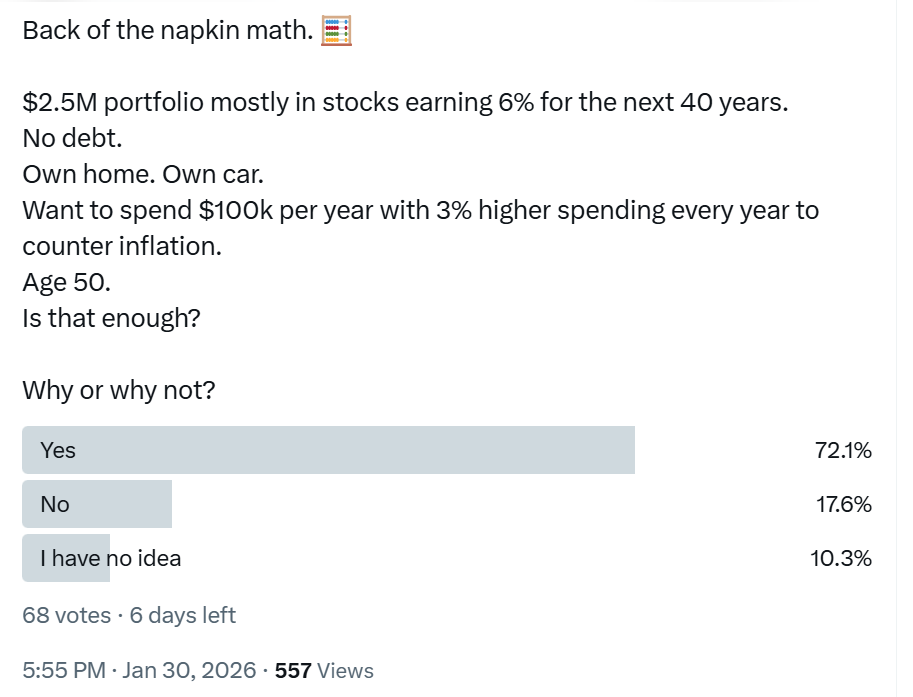Click the "No debt." line
The width and height of the screenshot is (913, 697).
click(72, 139)
